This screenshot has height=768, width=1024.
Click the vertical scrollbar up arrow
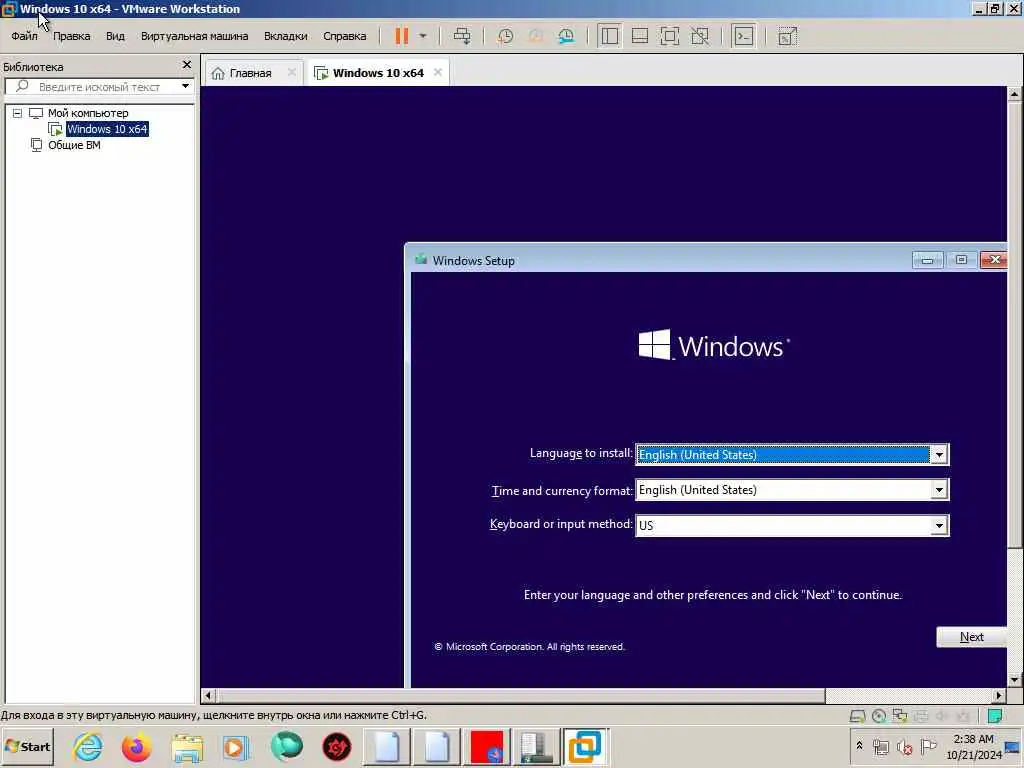[1014, 94]
